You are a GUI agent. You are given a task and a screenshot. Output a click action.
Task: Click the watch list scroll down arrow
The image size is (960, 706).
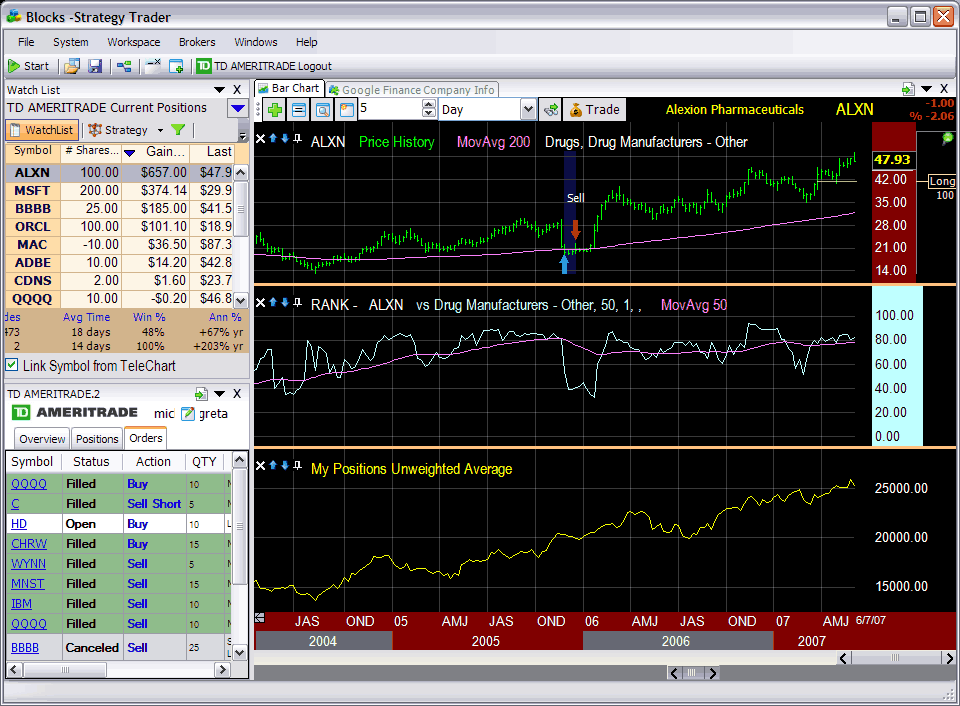click(241, 301)
